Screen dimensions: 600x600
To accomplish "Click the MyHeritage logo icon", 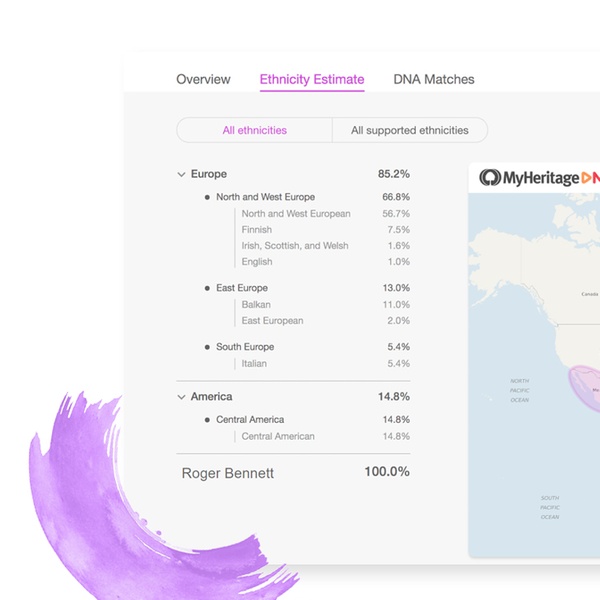I will [490, 178].
